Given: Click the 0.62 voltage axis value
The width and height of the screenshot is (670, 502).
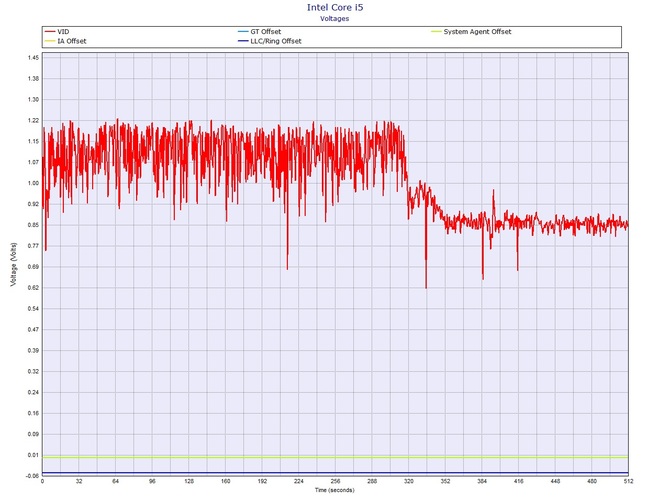Looking at the screenshot, I should click(33, 288).
